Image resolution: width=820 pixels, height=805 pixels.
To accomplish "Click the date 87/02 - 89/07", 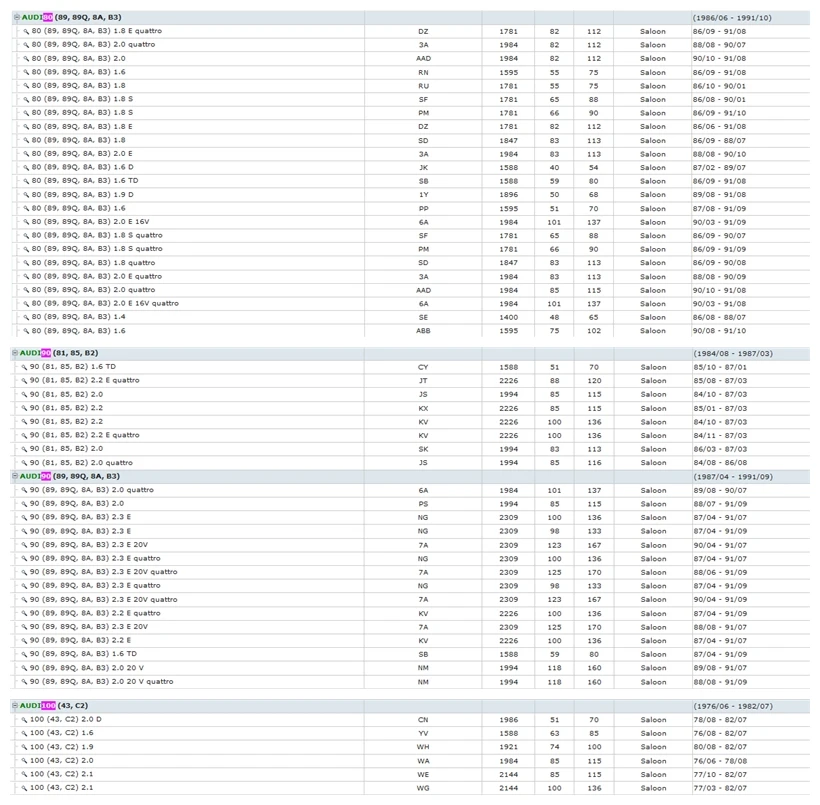I will pyautogui.click(x=720, y=167).
